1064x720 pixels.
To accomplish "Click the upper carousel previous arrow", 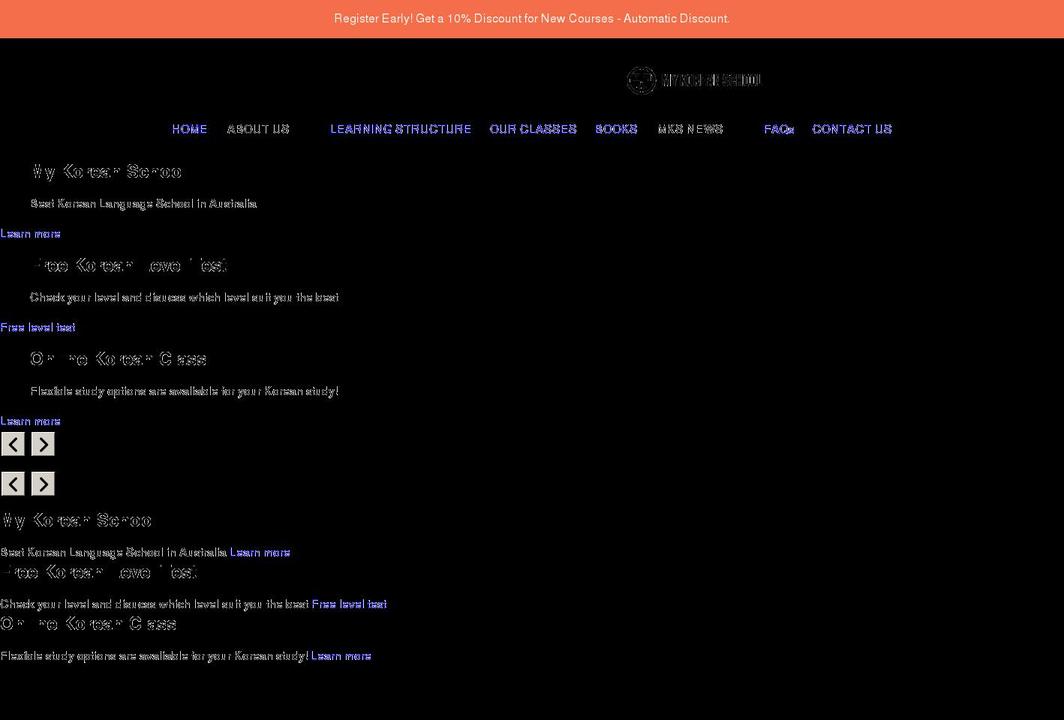I will [12, 443].
